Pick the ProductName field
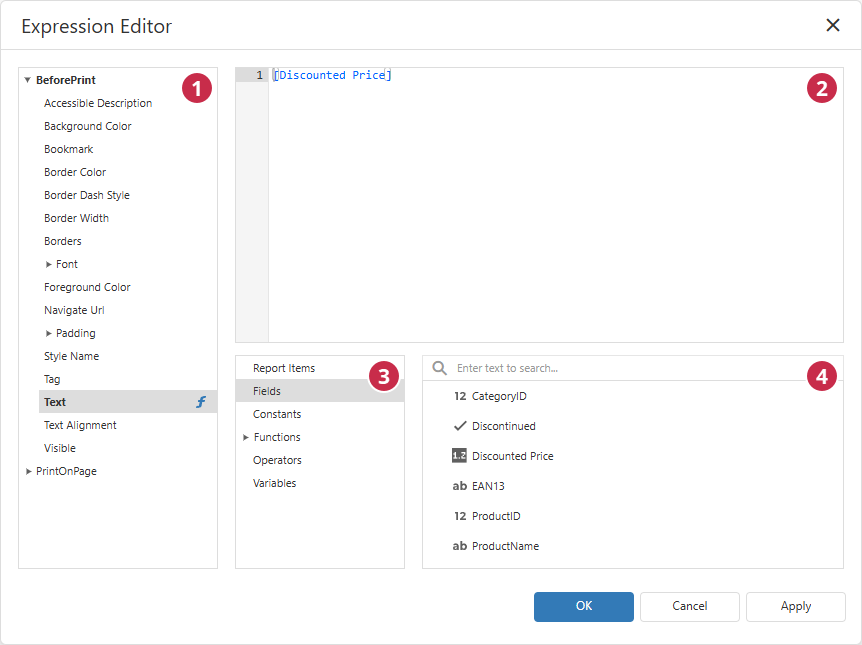The height and width of the screenshot is (645, 862). 505,546
